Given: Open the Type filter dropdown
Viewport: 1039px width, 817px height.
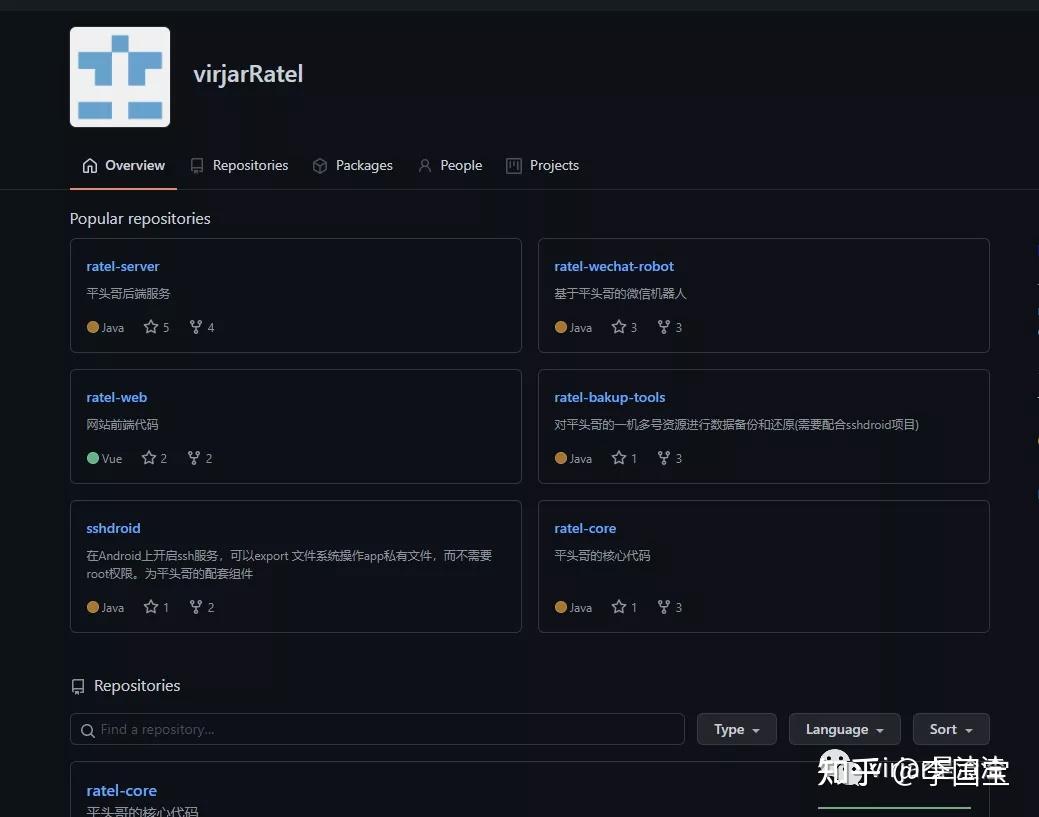Looking at the screenshot, I should (x=736, y=729).
